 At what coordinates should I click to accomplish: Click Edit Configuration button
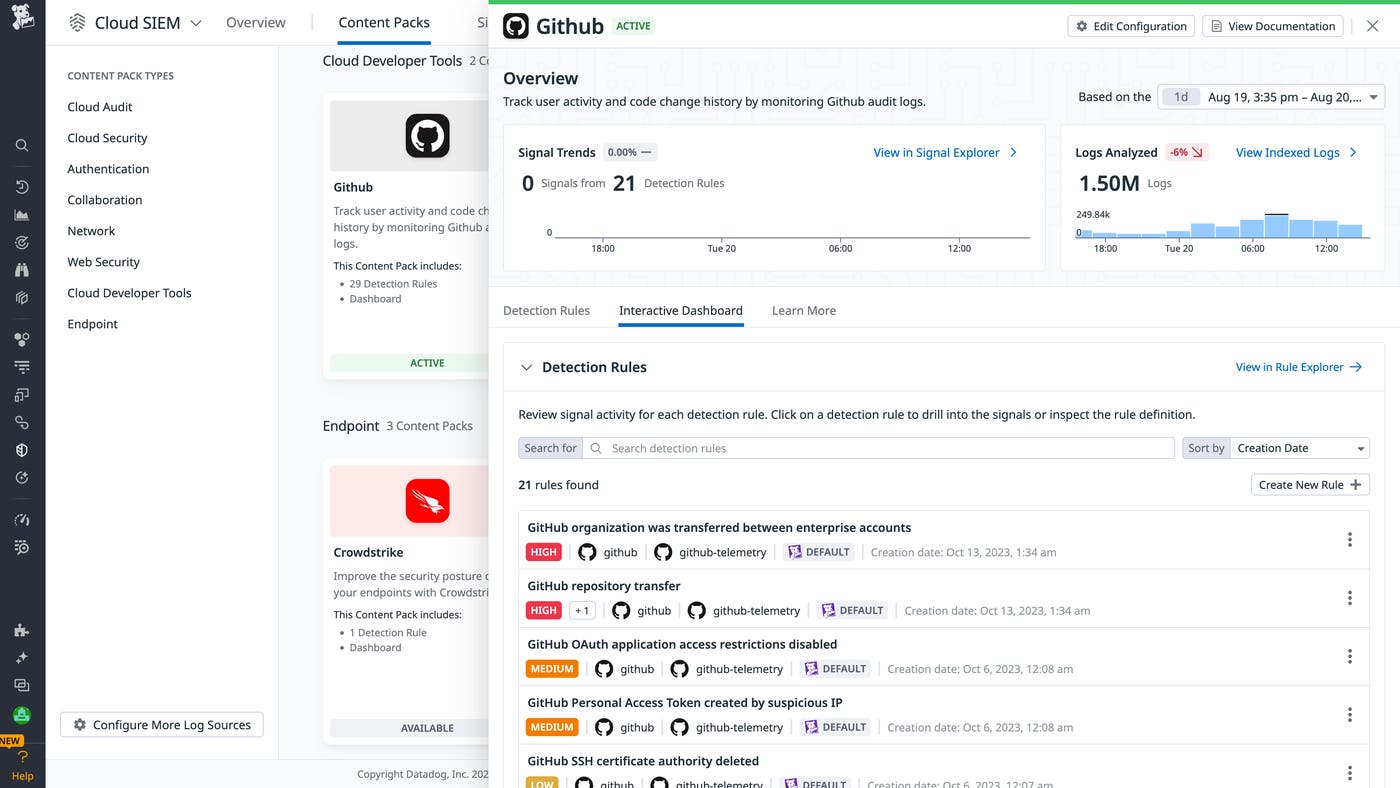1131,26
